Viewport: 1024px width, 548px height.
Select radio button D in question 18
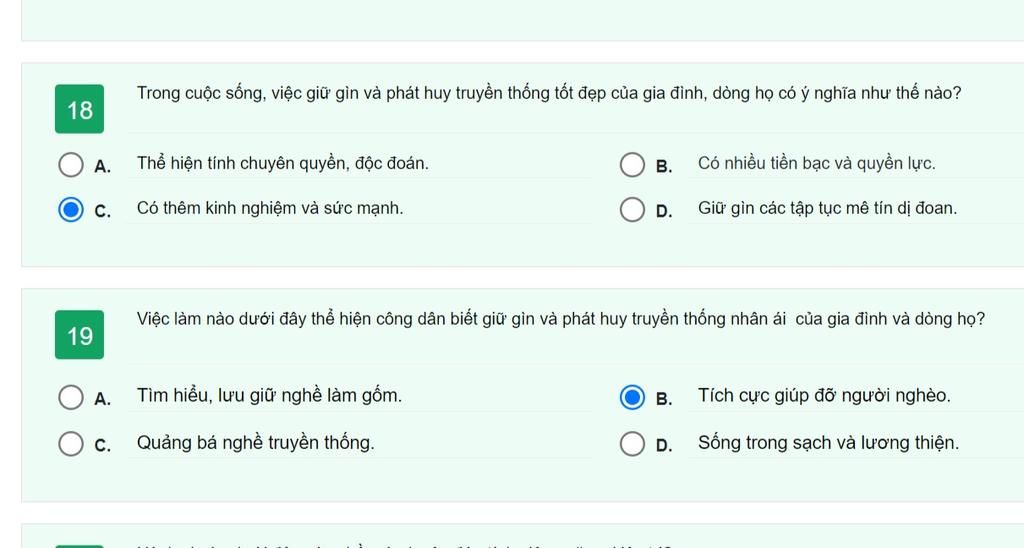(632, 210)
